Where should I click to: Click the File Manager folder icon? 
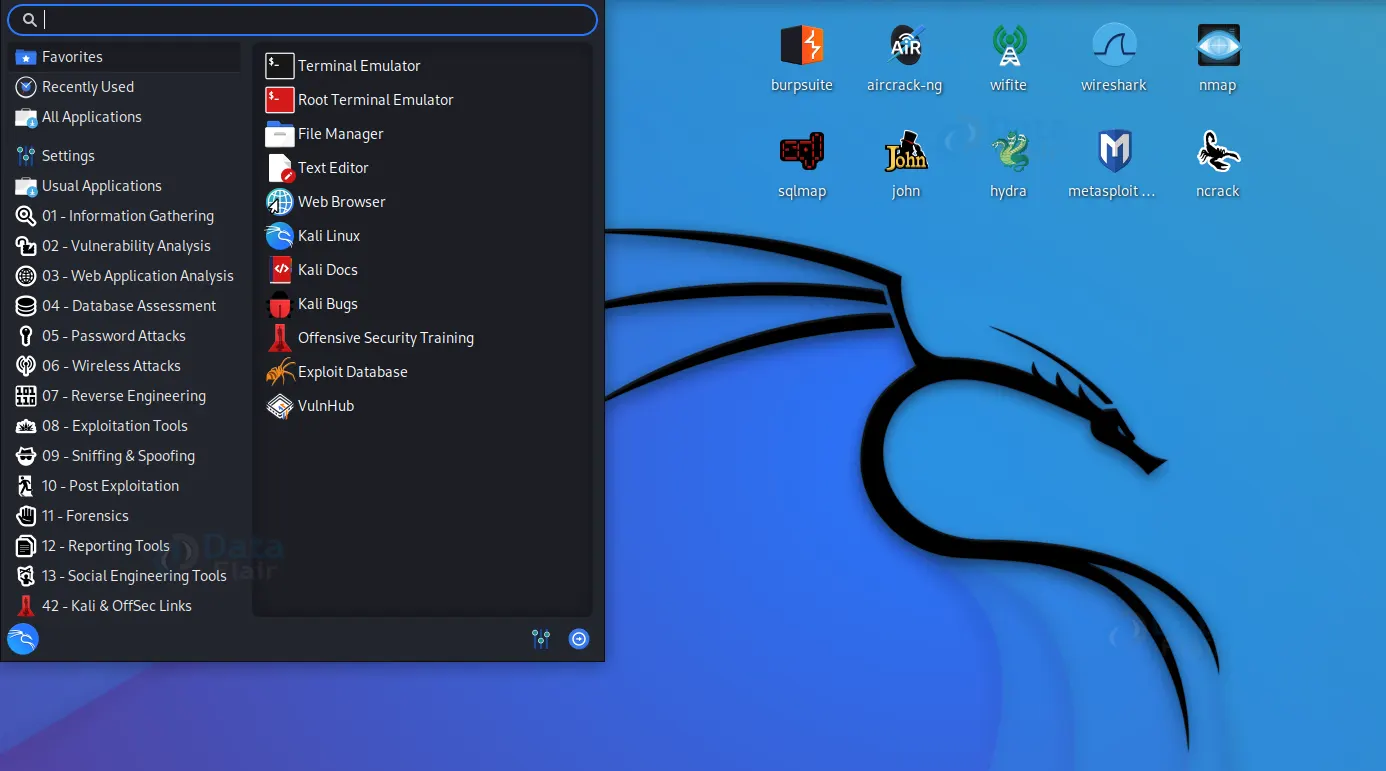click(x=279, y=134)
